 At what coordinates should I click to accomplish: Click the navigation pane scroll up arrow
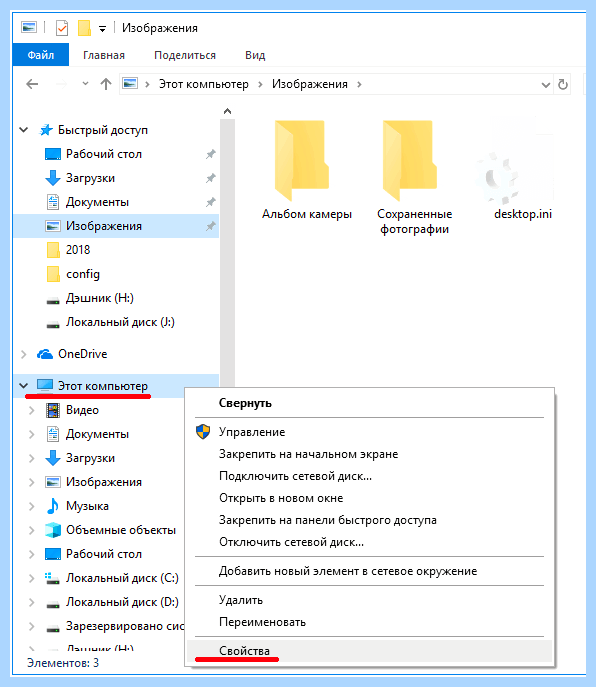[x=227, y=111]
